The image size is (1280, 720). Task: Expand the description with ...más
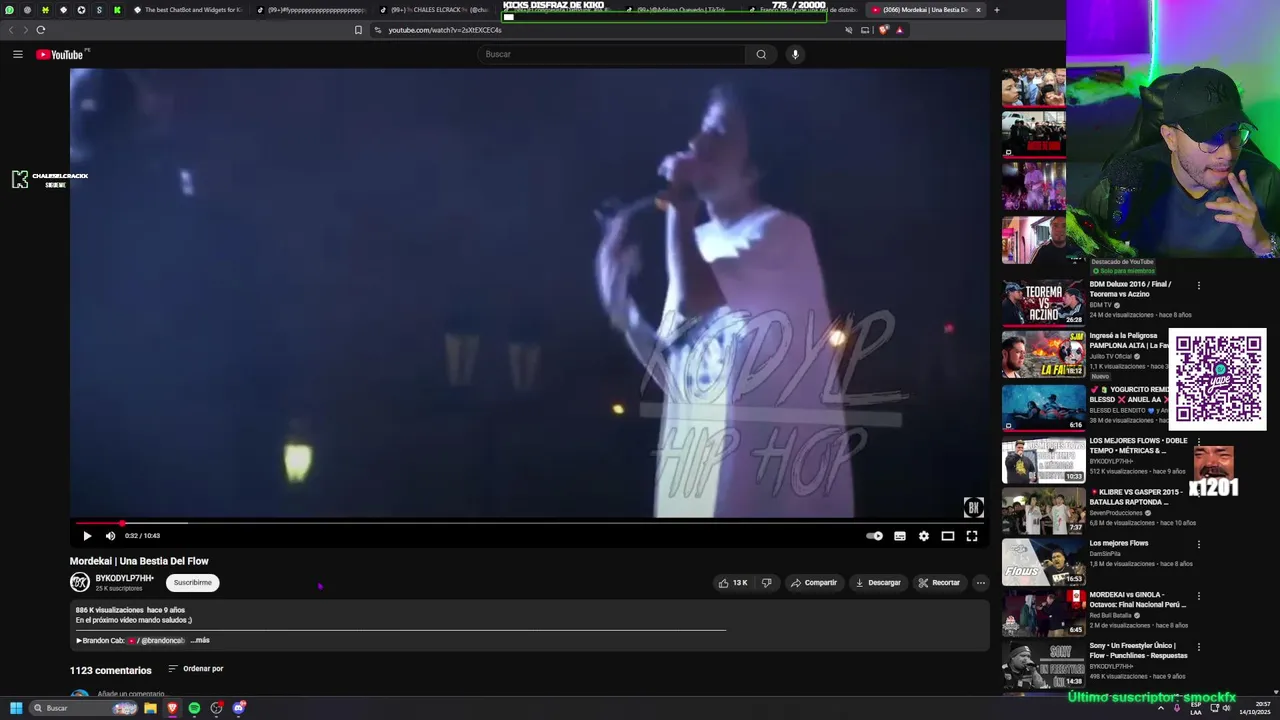pos(200,640)
